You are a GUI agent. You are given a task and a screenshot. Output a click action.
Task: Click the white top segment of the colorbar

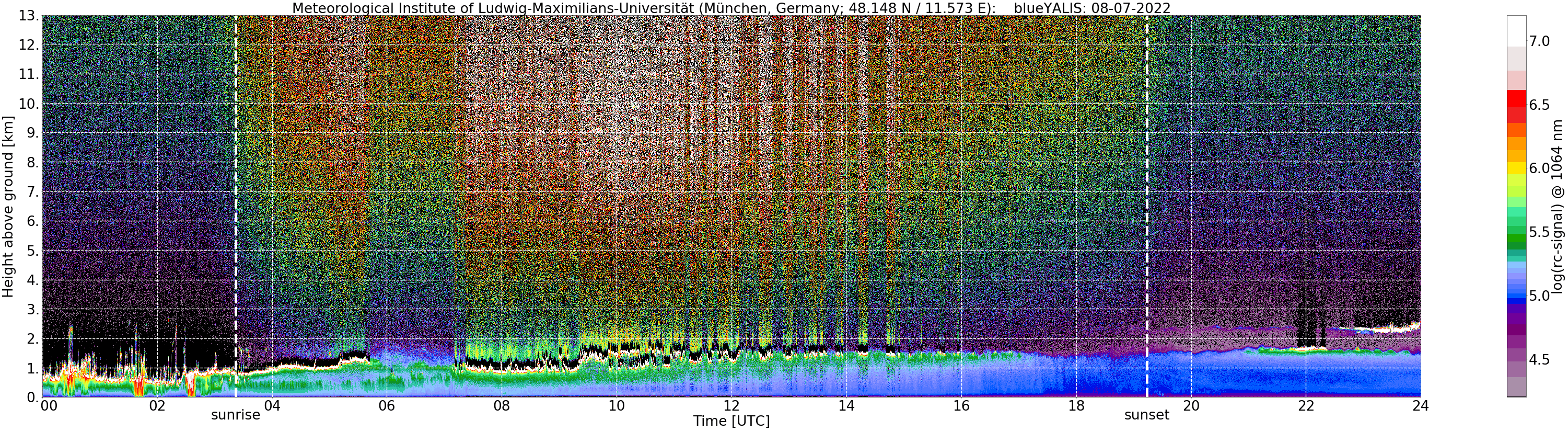point(1516,31)
